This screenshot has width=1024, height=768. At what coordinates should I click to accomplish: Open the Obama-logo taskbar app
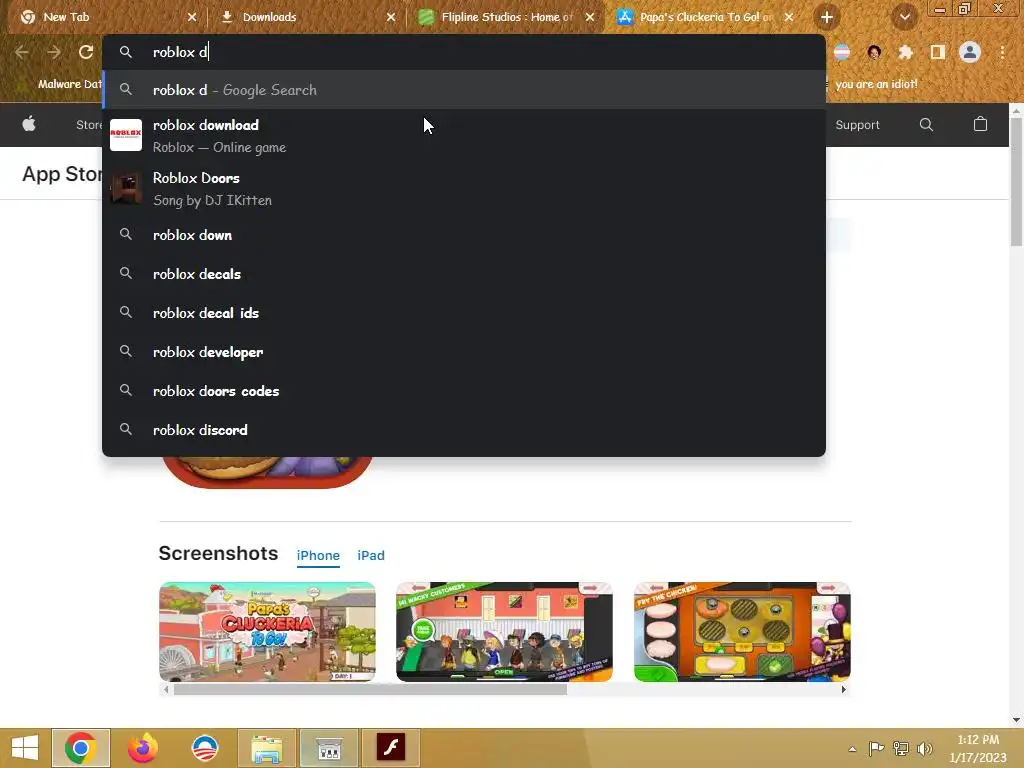pos(204,748)
